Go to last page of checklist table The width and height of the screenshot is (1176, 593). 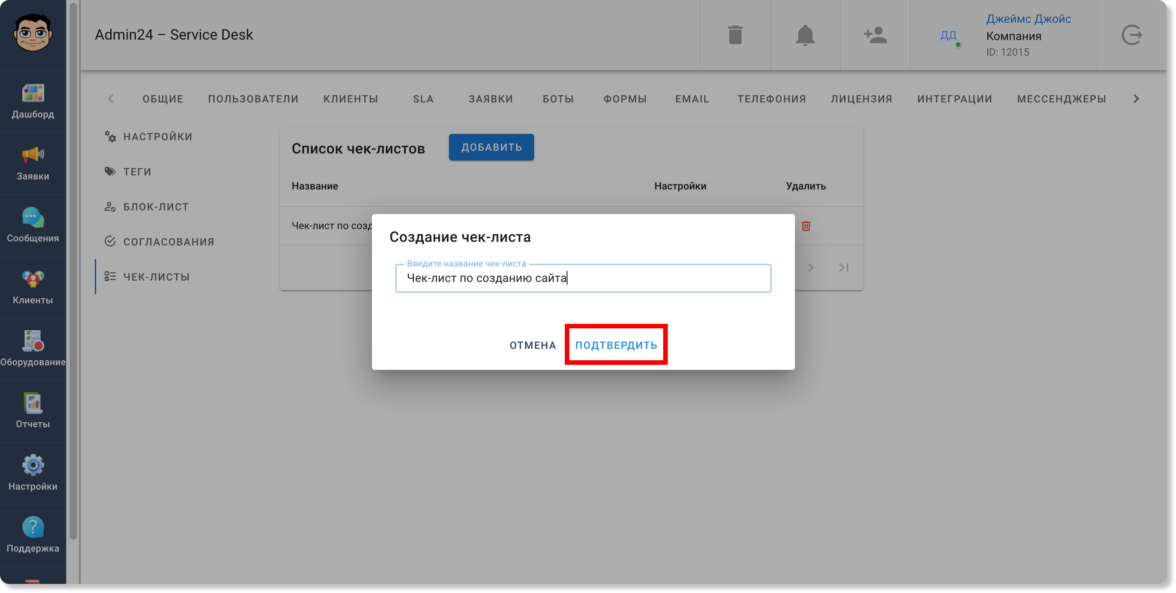(x=844, y=268)
